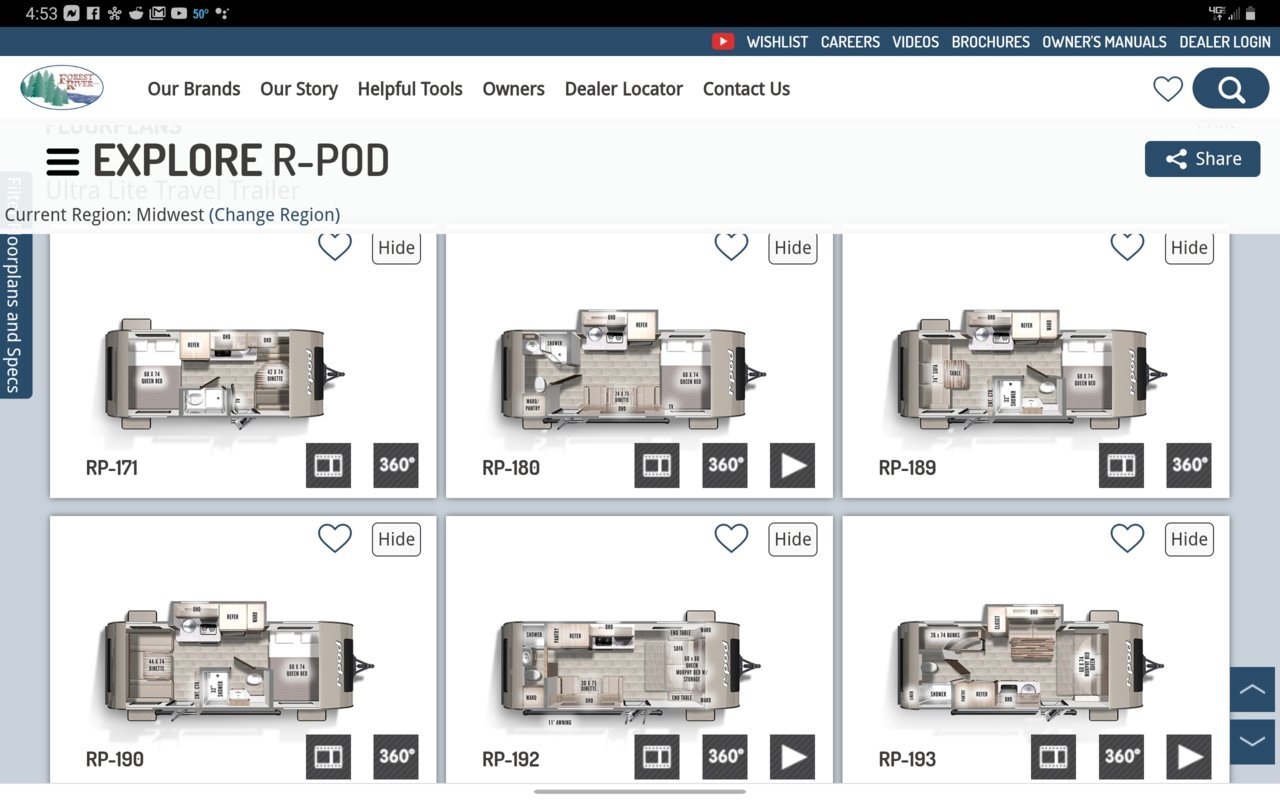Open the Explore R-Pod hamburger menu
1280x800 pixels.
pyautogui.click(x=63, y=162)
